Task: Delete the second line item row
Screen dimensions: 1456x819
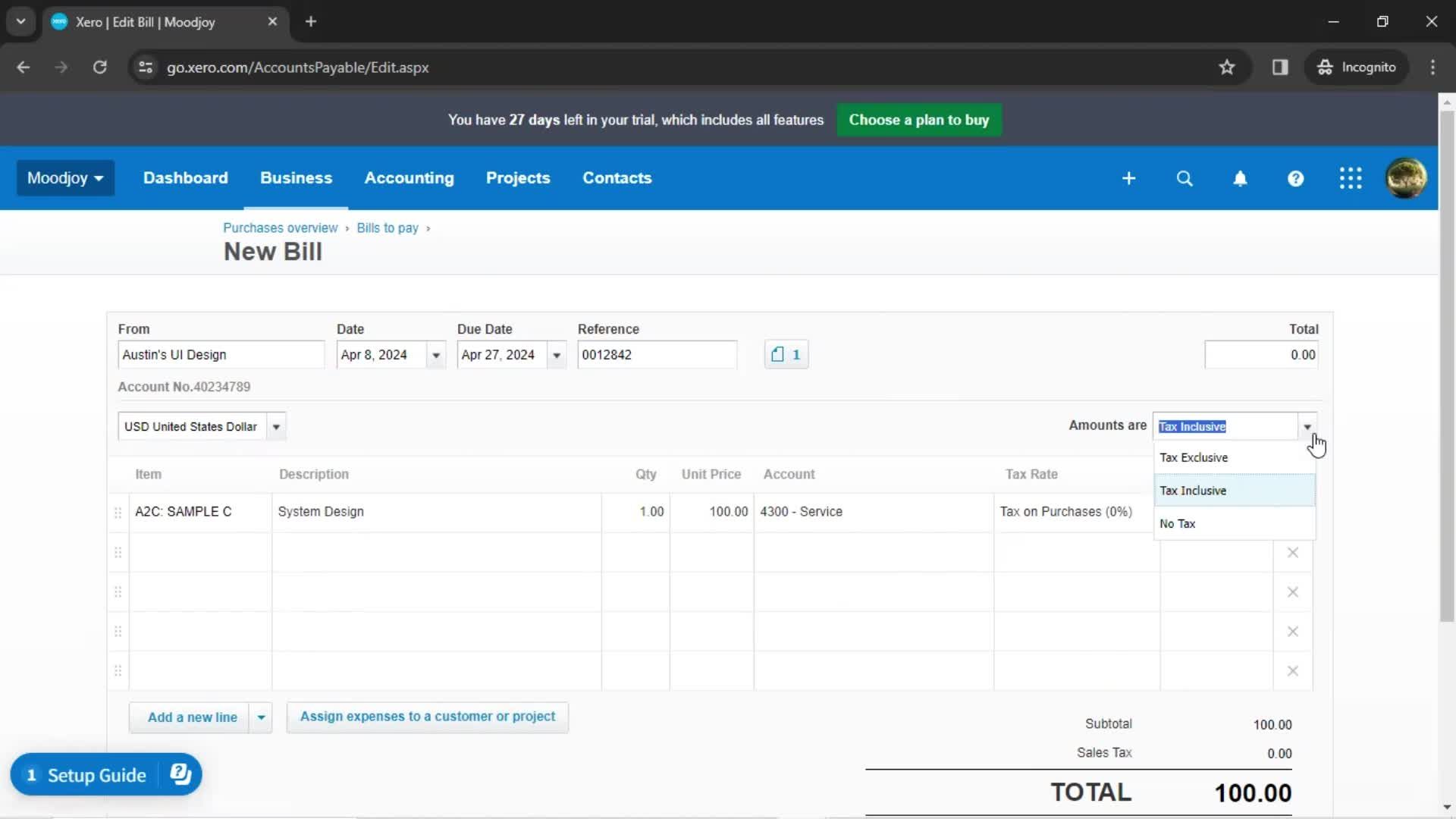Action: click(x=1293, y=553)
